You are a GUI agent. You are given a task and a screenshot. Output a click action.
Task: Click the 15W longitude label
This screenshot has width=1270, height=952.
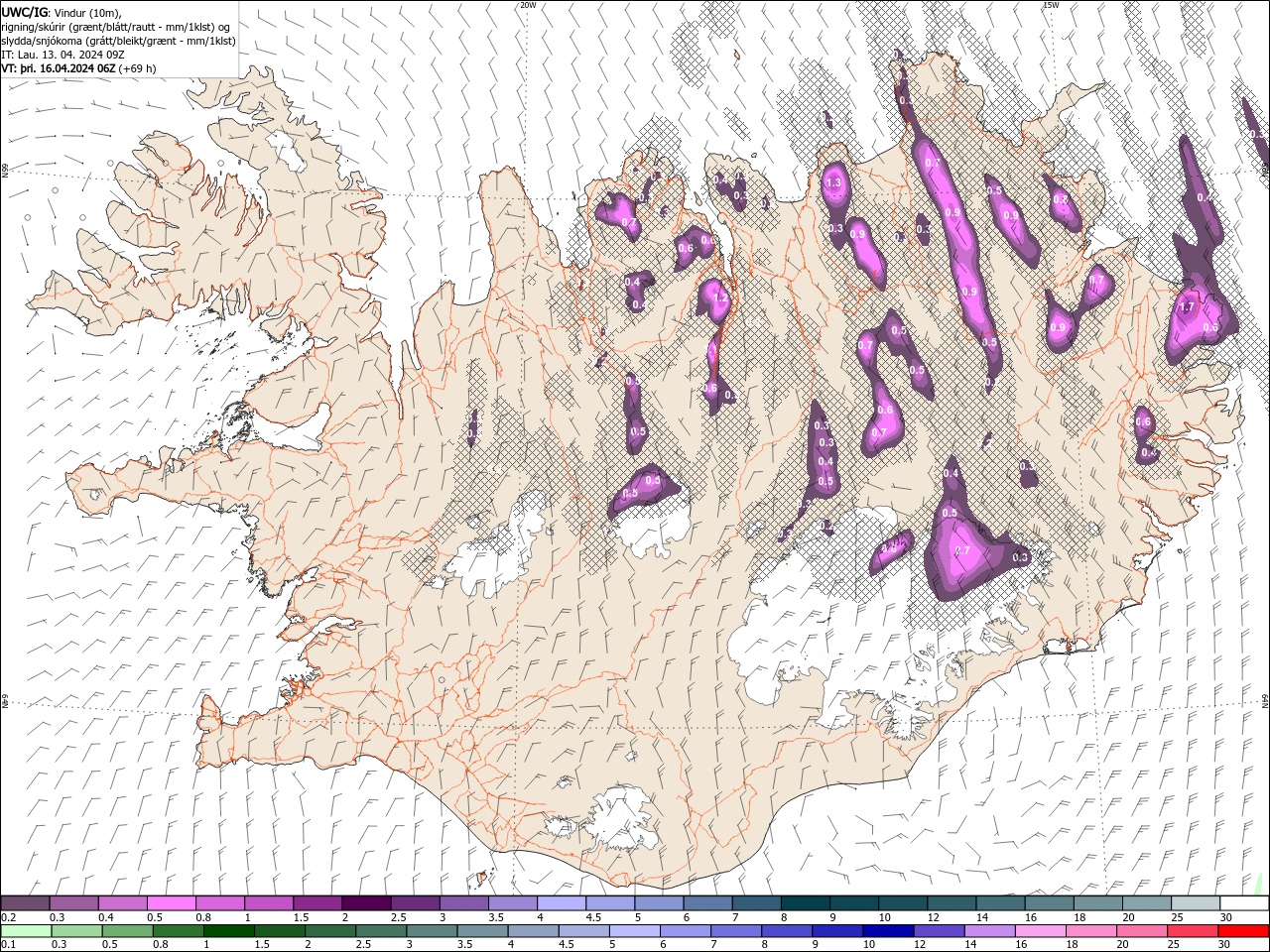coord(1051,5)
